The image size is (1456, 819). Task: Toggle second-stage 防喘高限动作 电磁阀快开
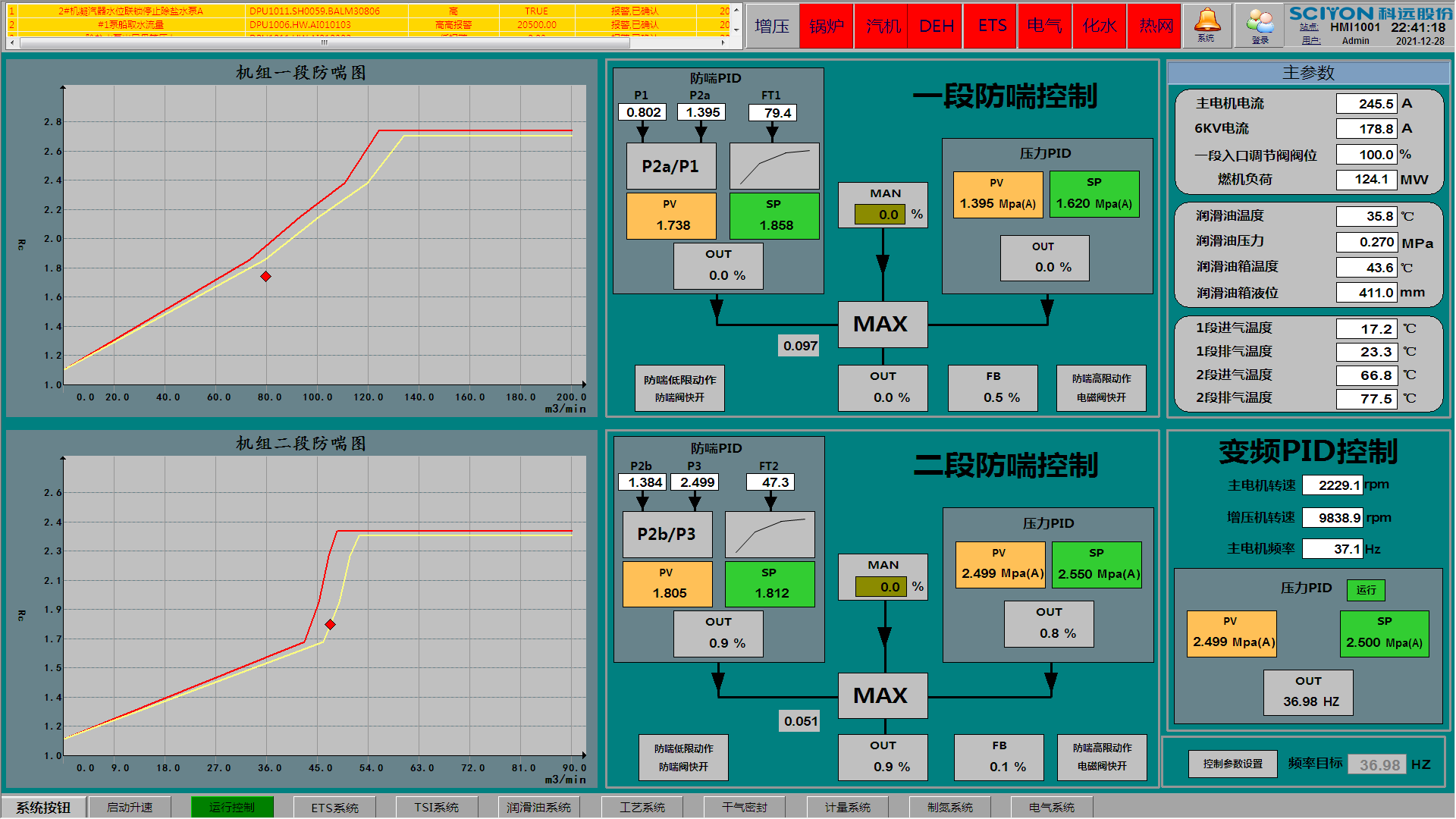1102,757
